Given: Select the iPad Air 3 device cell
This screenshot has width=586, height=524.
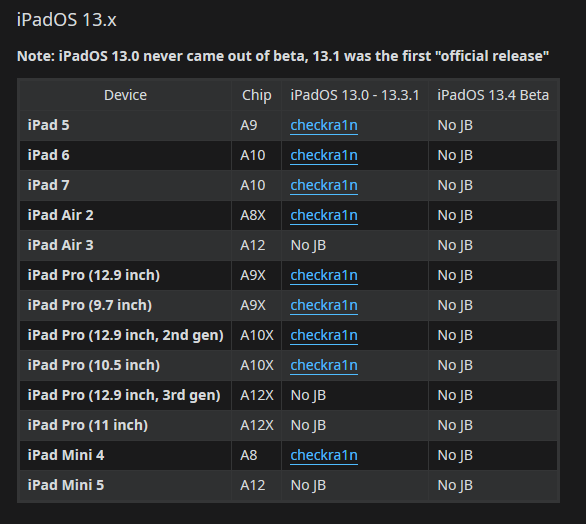Looking at the screenshot, I should (126, 245).
